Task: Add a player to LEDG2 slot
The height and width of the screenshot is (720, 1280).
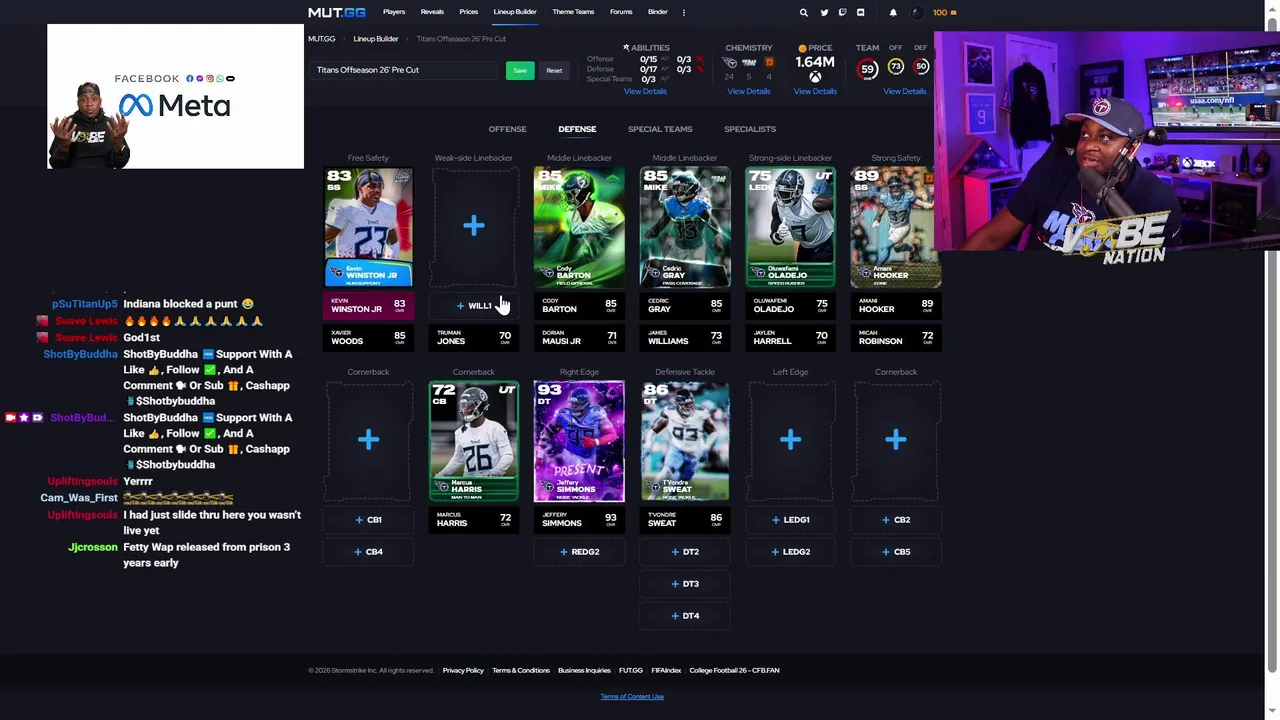Action: pyautogui.click(x=790, y=552)
